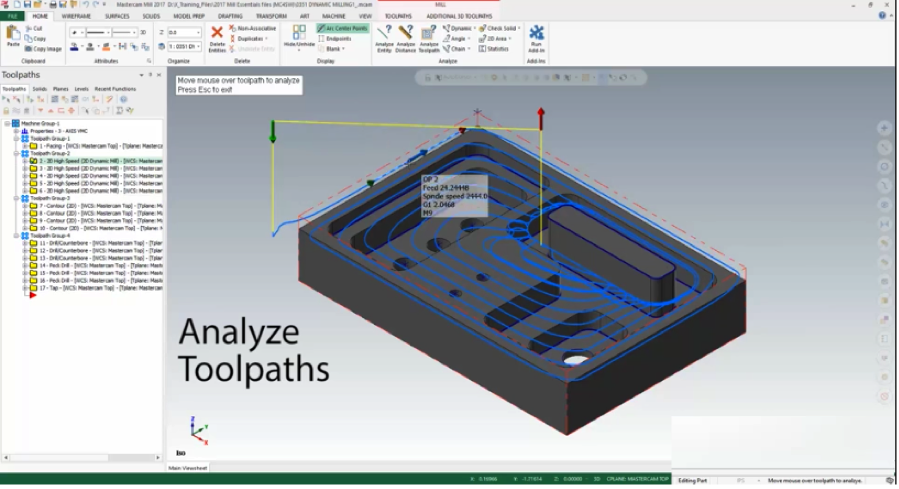Open the level 1 : 0351 dropdown

tap(198, 46)
